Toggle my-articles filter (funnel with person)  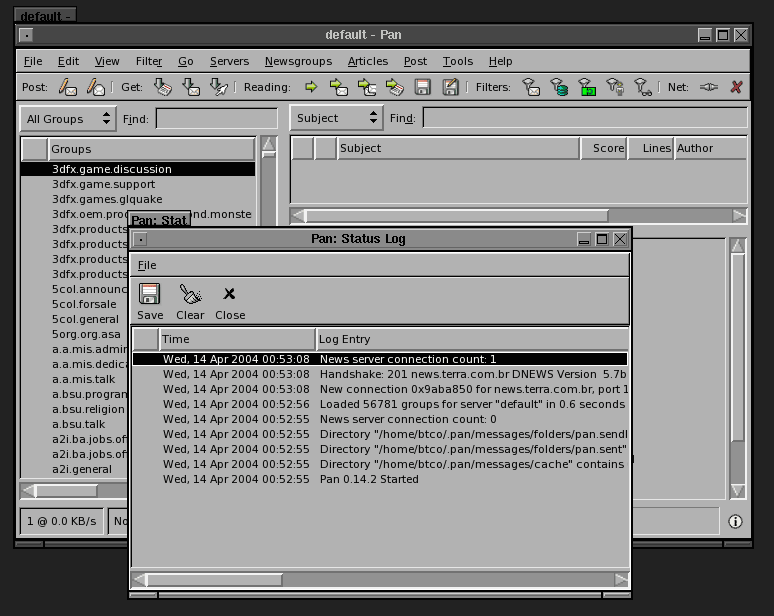(615, 87)
